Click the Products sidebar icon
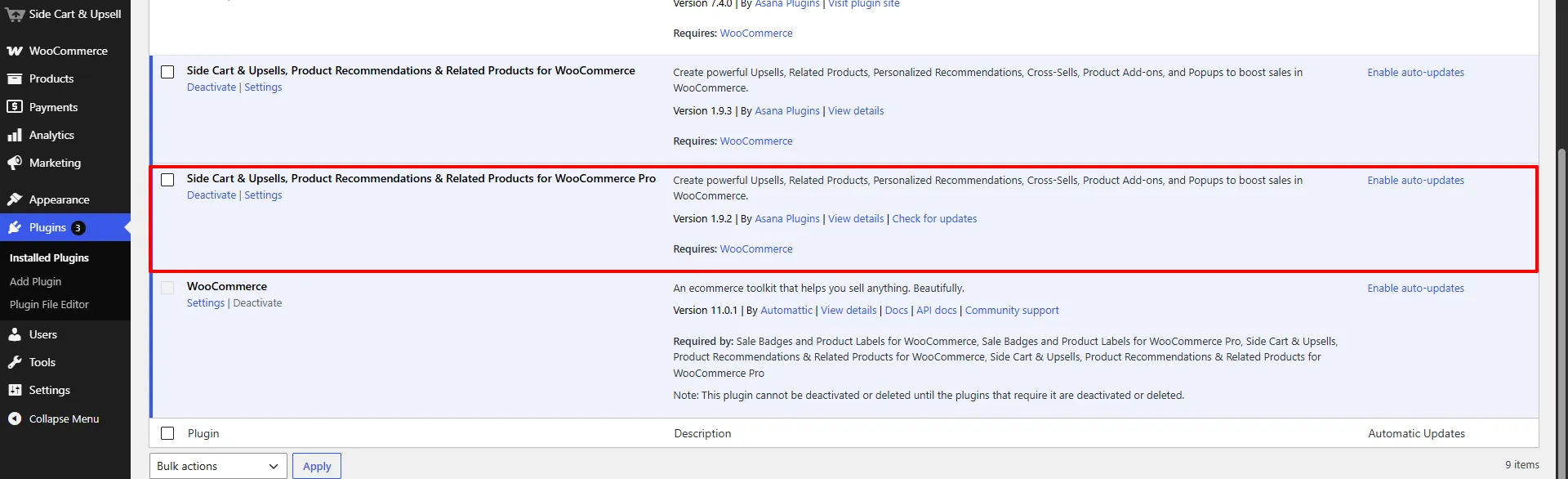1568x479 pixels. click(x=15, y=78)
